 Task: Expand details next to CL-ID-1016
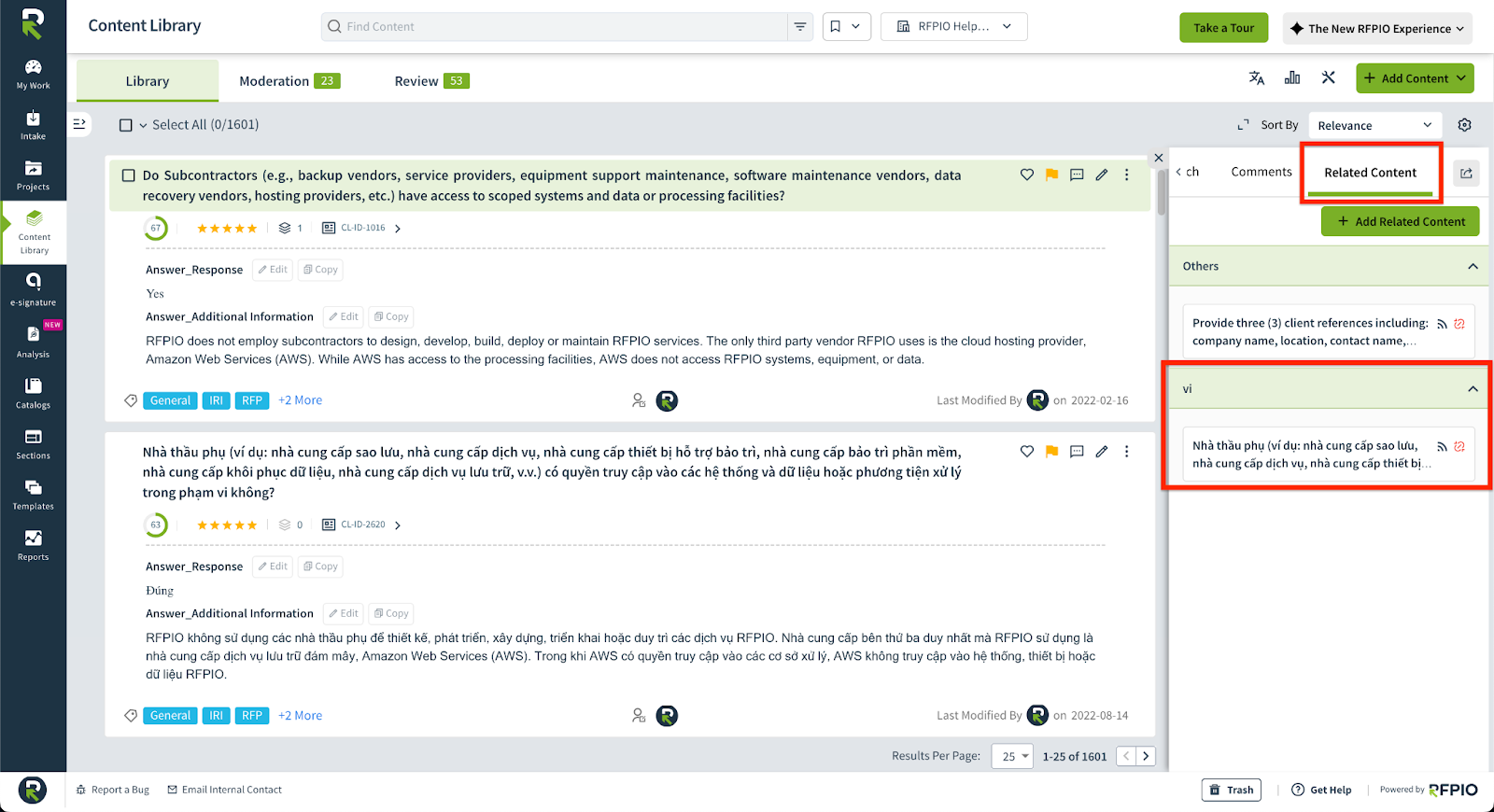pos(398,229)
